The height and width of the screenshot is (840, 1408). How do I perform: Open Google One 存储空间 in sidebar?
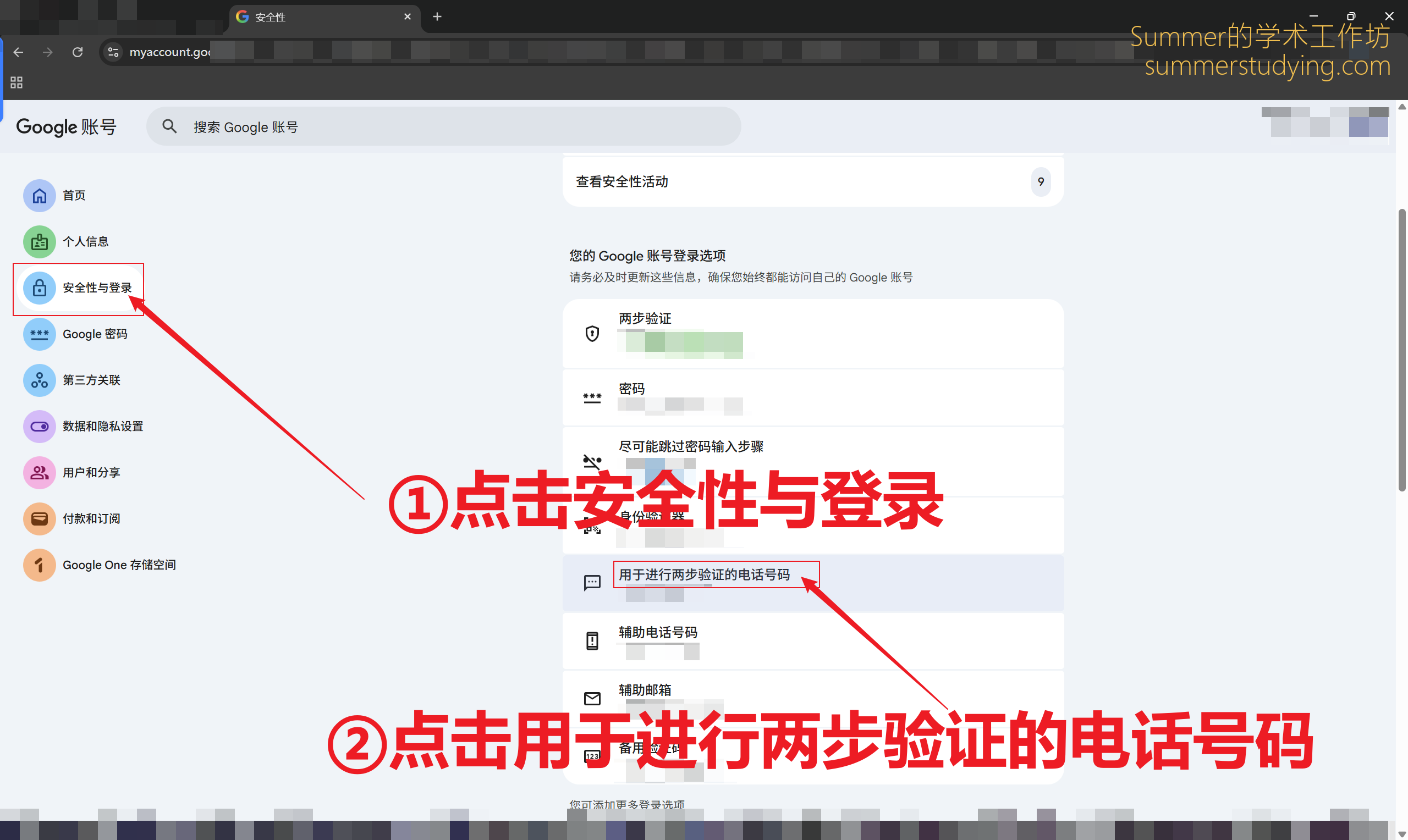click(118, 565)
